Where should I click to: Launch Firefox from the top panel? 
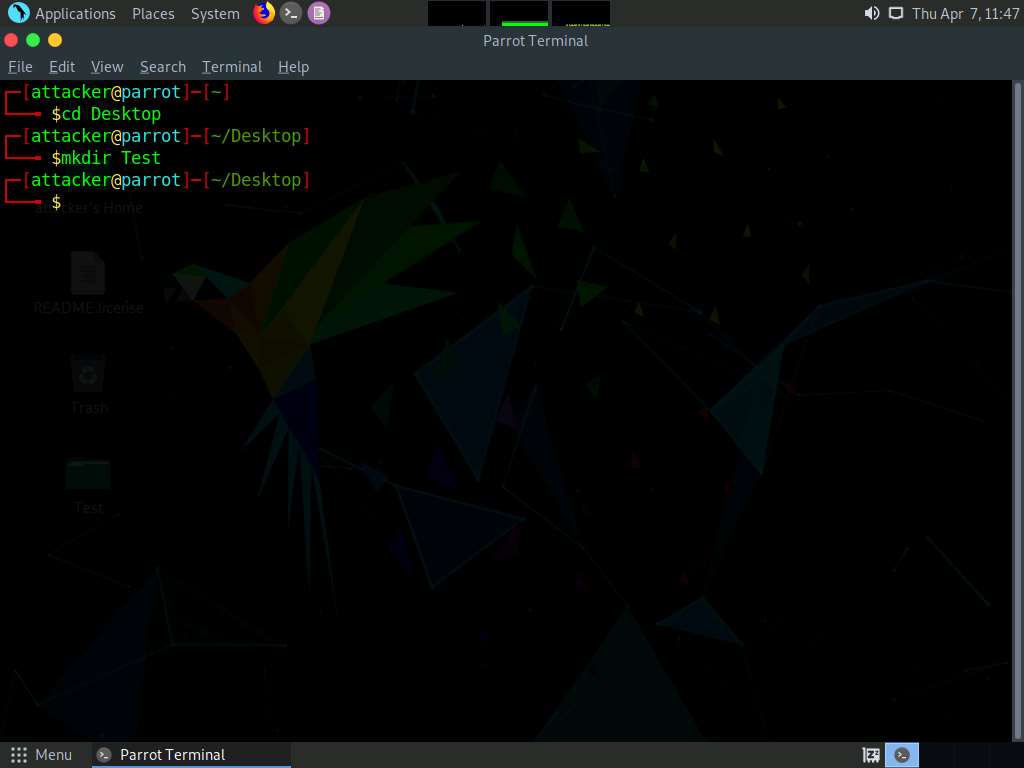(264, 13)
